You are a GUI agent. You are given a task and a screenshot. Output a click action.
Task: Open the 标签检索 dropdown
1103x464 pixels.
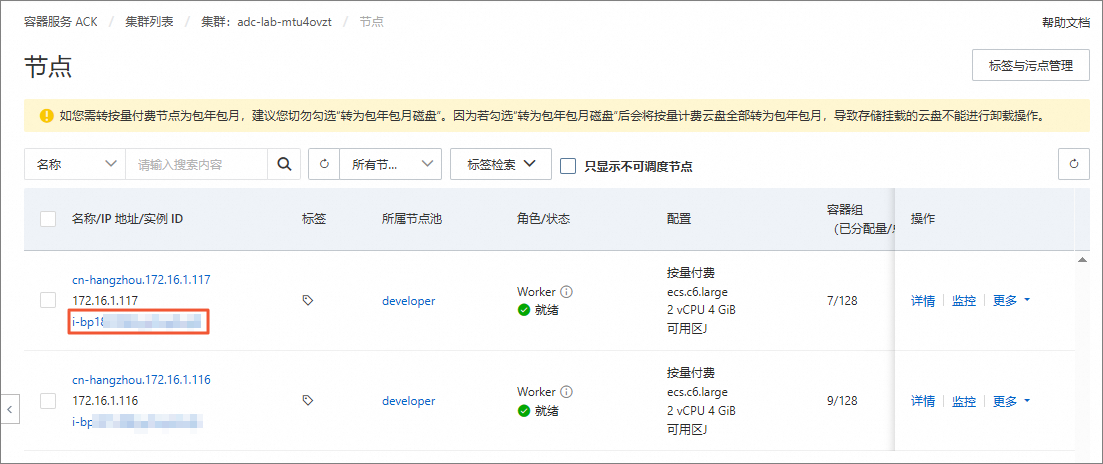501,165
